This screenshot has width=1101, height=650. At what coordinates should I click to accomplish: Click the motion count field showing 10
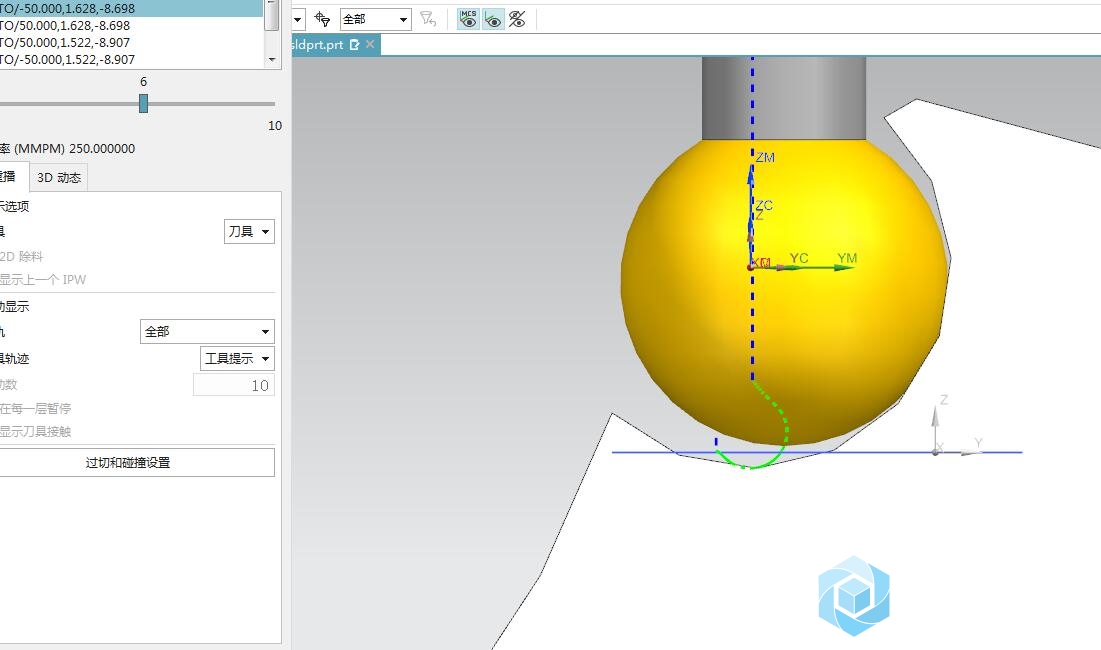pyautogui.click(x=234, y=385)
